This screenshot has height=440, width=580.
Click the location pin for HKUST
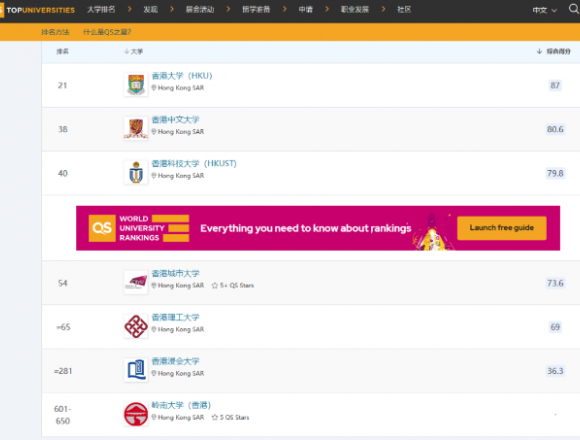click(154, 176)
